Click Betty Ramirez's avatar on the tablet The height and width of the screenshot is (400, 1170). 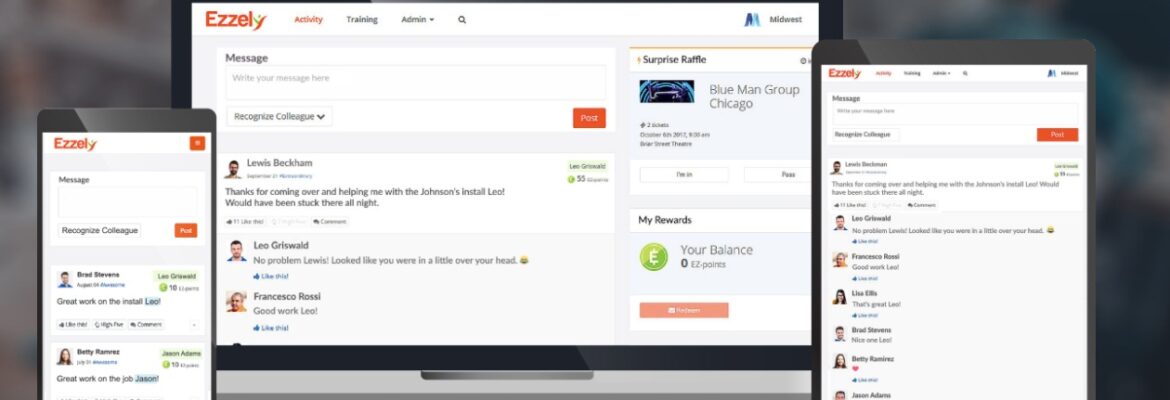pyautogui.click(x=839, y=361)
